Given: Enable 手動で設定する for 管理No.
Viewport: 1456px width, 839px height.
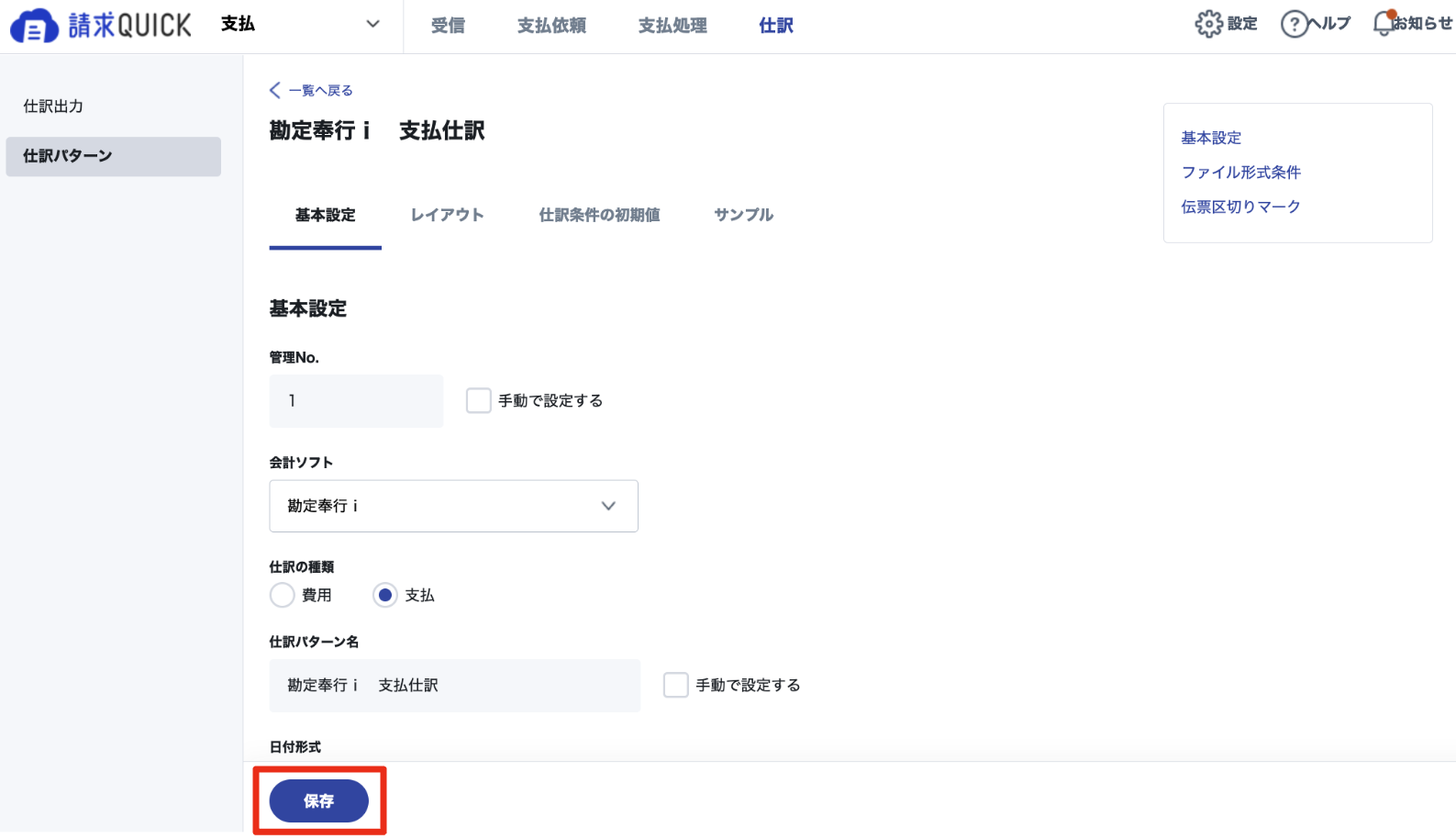Looking at the screenshot, I should 479,400.
